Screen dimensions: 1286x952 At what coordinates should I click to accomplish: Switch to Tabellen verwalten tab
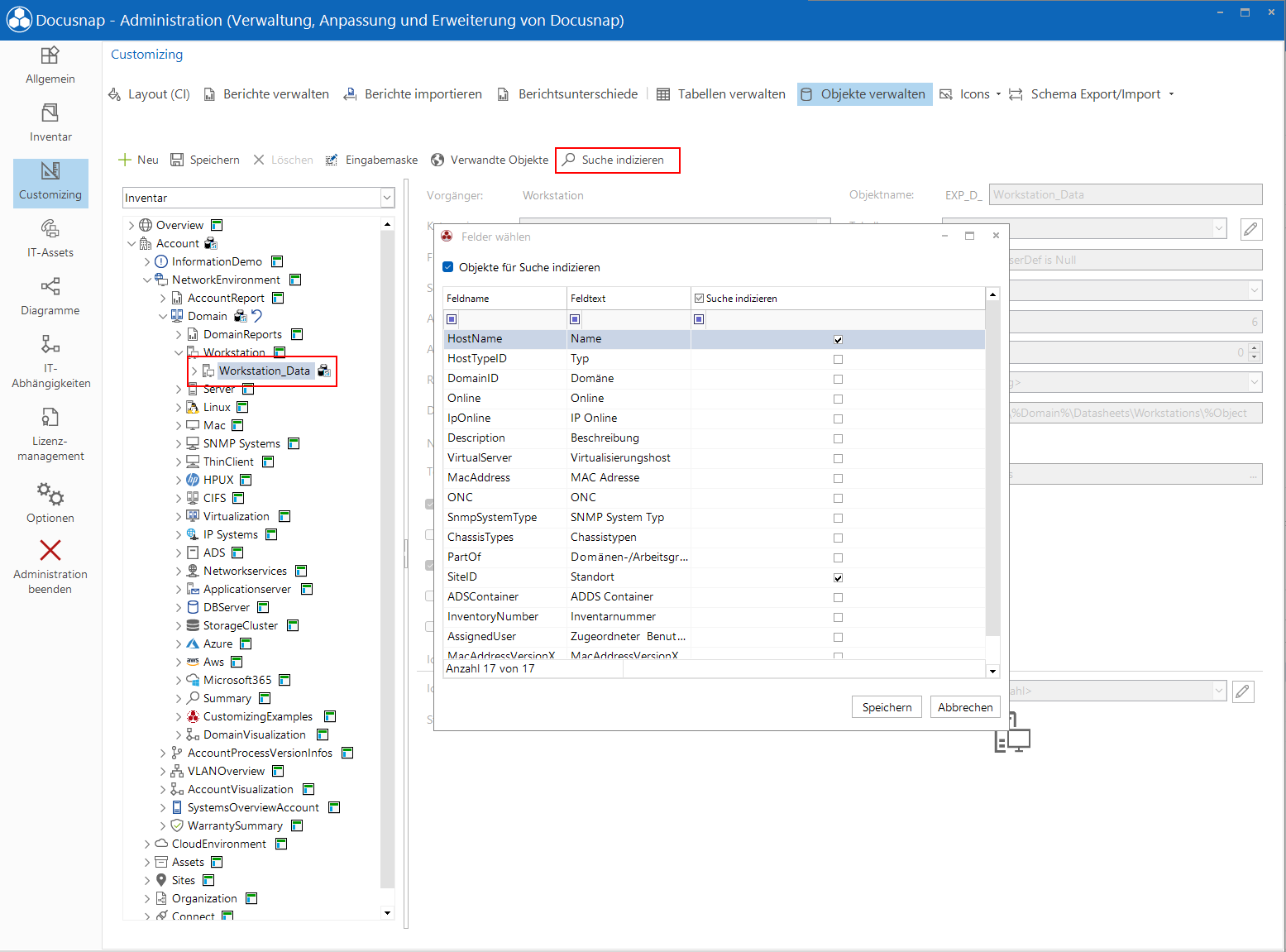[721, 94]
